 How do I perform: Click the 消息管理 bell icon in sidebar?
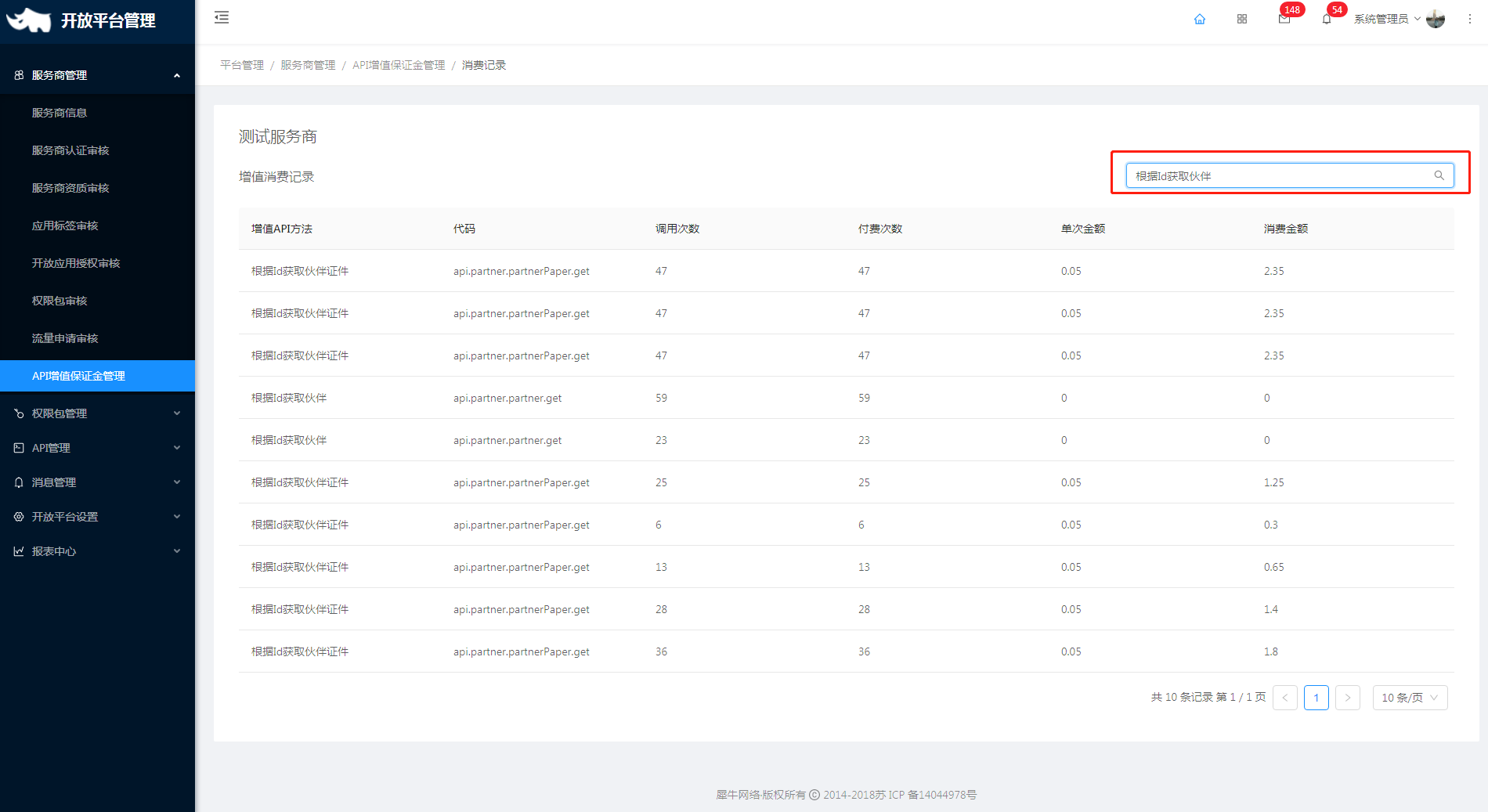pyautogui.click(x=19, y=482)
